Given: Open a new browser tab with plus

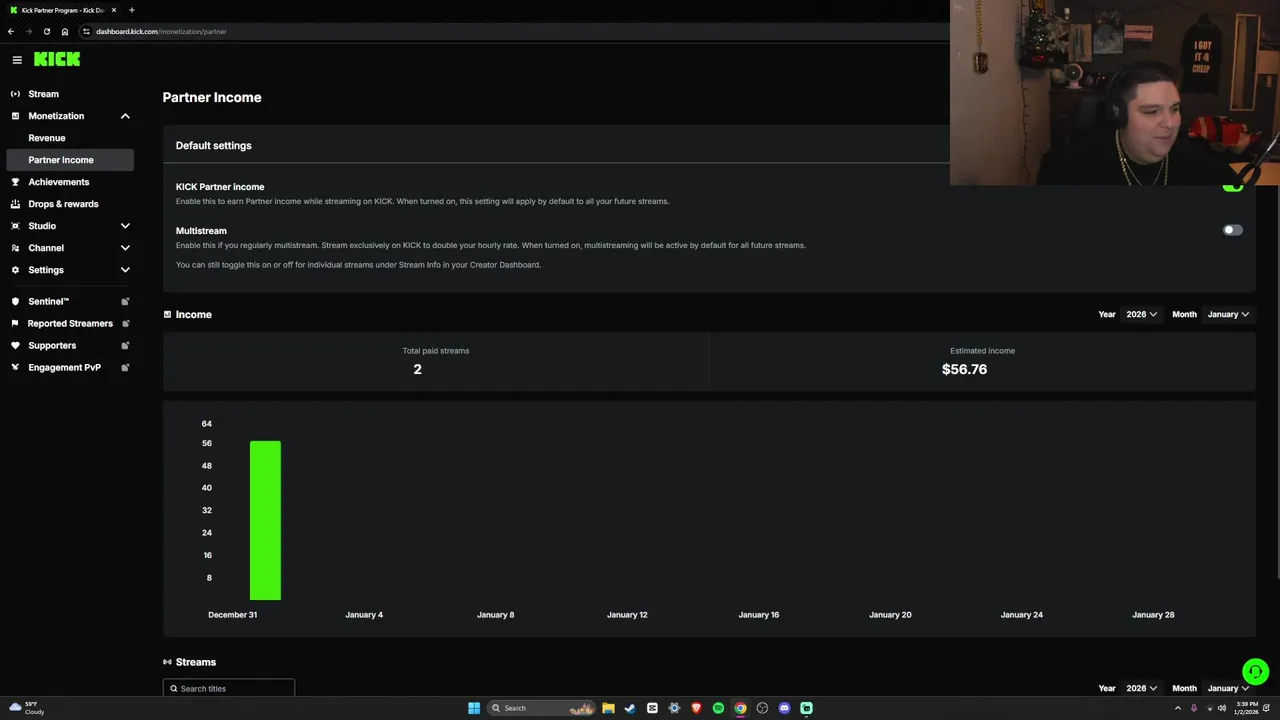Looking at the screenshot, I should tap(131, 10).
